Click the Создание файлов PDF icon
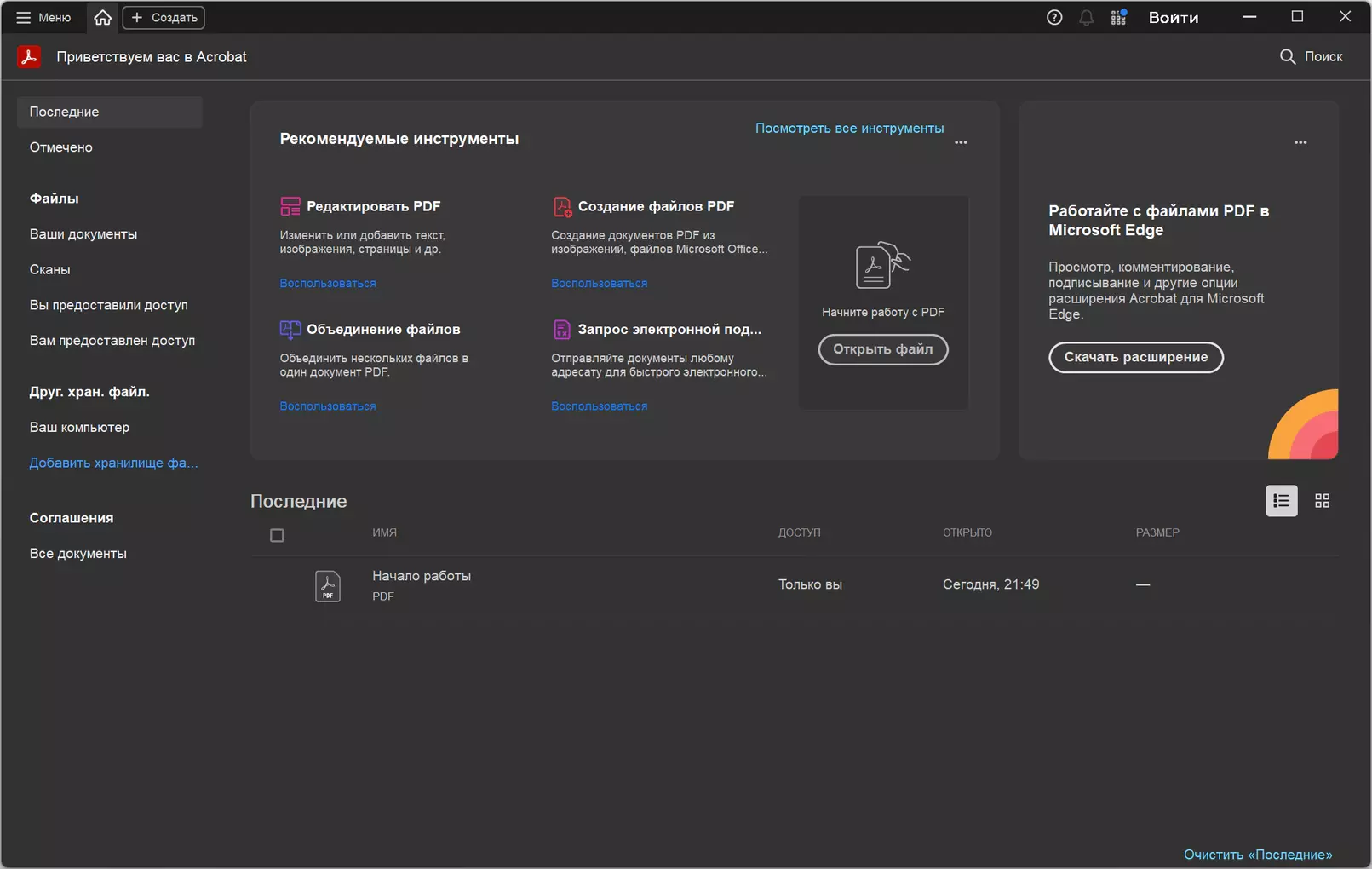The height and width of the screenshot is (869, 1372). pyautogui.click(x=562, y=206)
